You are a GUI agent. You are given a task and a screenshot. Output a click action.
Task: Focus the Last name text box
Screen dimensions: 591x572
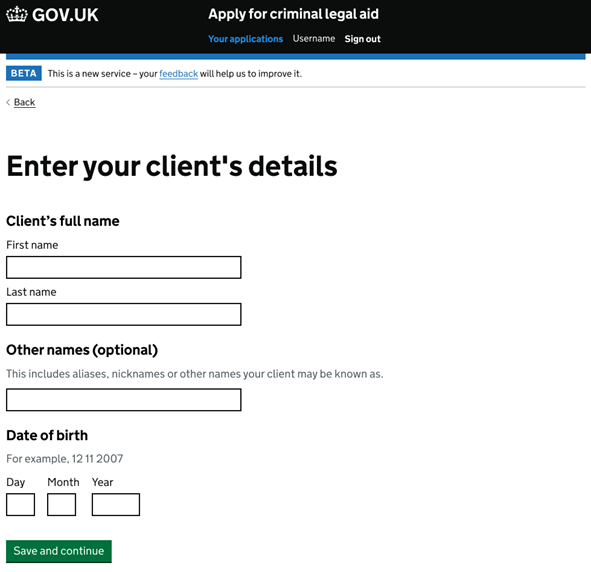point(124,315)
